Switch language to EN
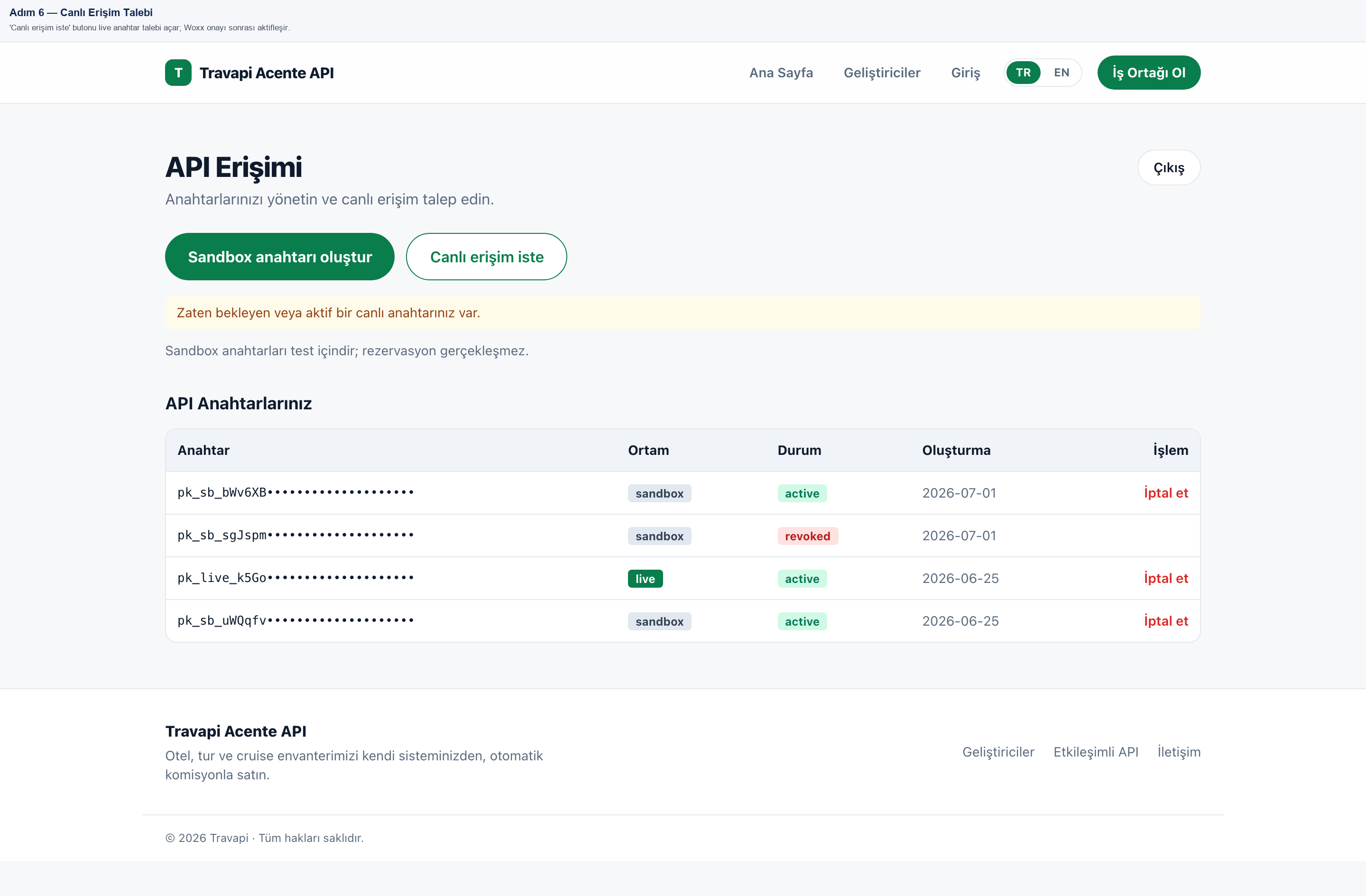 (1061, 73)
